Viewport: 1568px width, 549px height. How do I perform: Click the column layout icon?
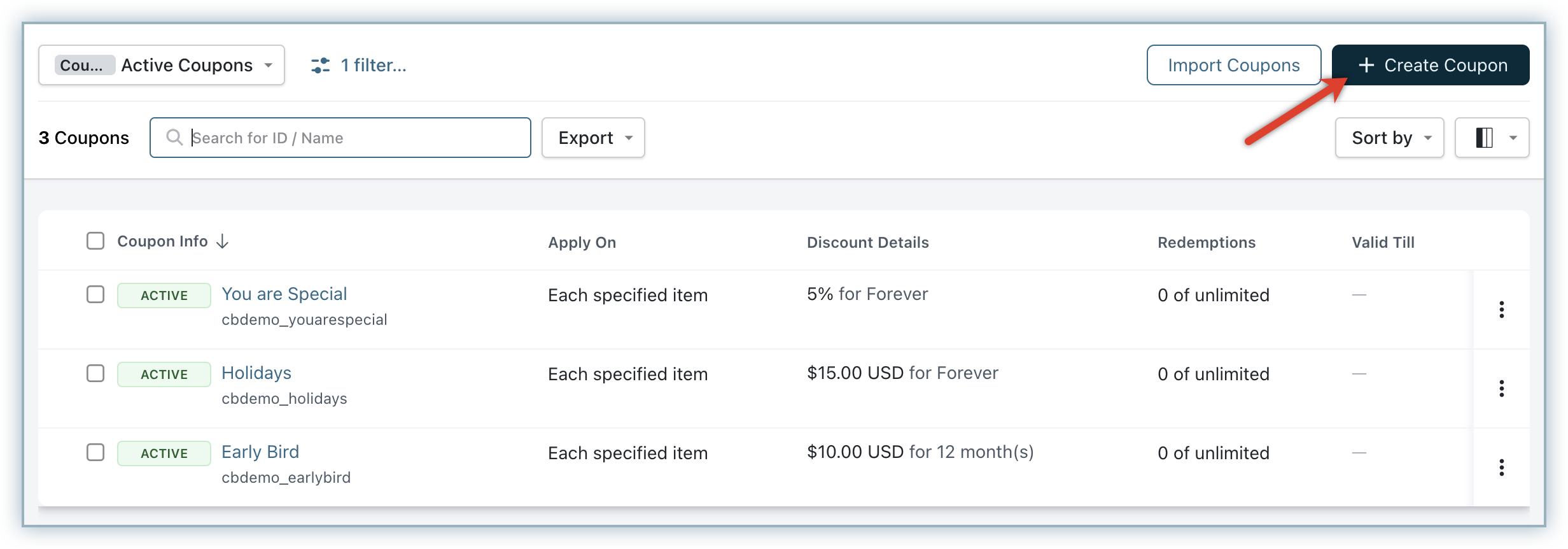(1484, 138)
